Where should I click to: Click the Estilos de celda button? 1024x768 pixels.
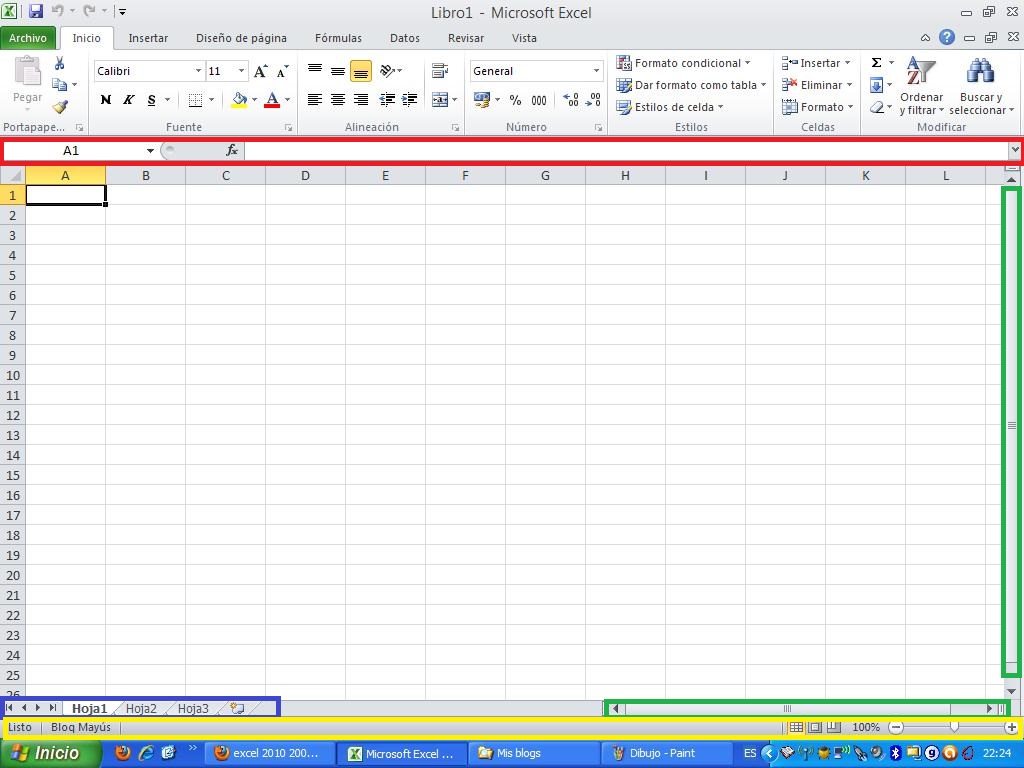(671, 107)
